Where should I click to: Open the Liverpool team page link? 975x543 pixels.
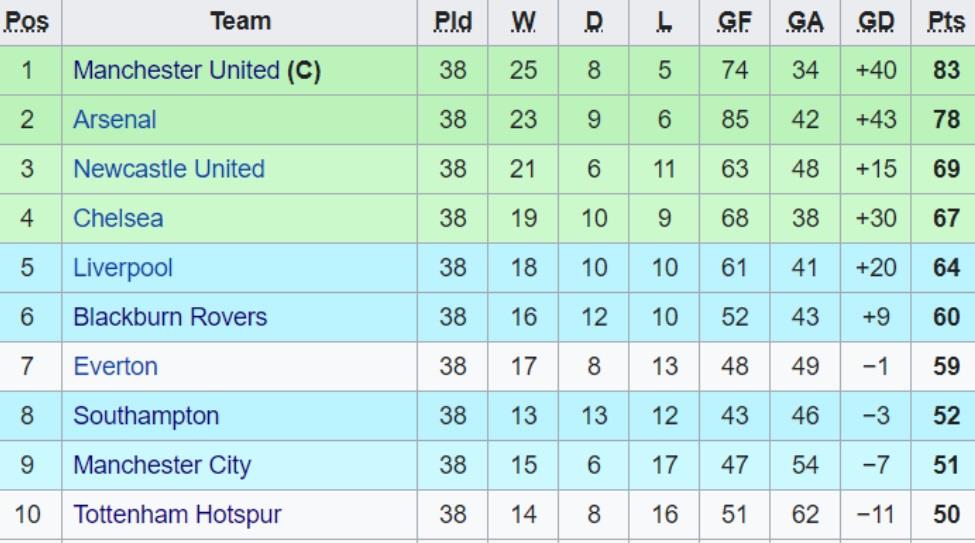(123, 268)
